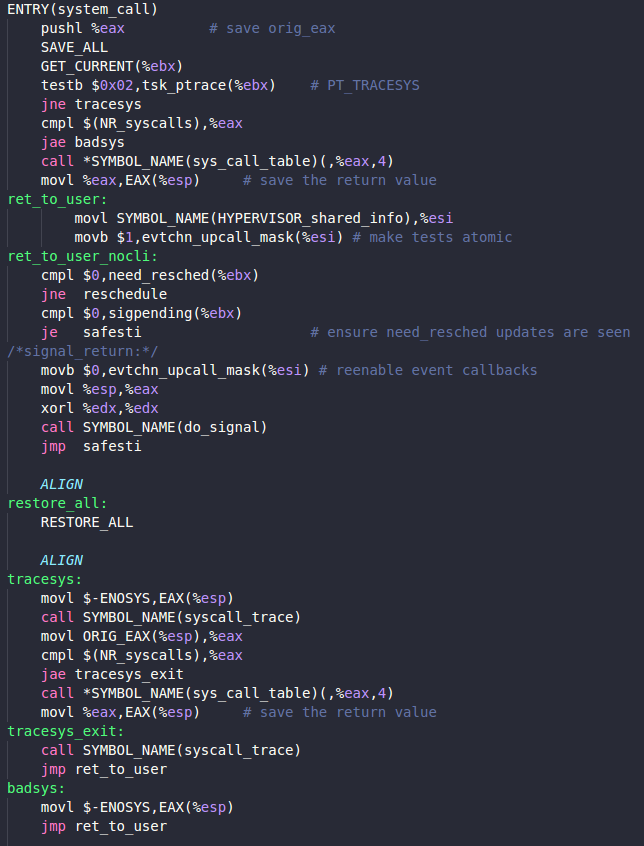Place cursor on SAVE_ALL macro

(74, 47)
